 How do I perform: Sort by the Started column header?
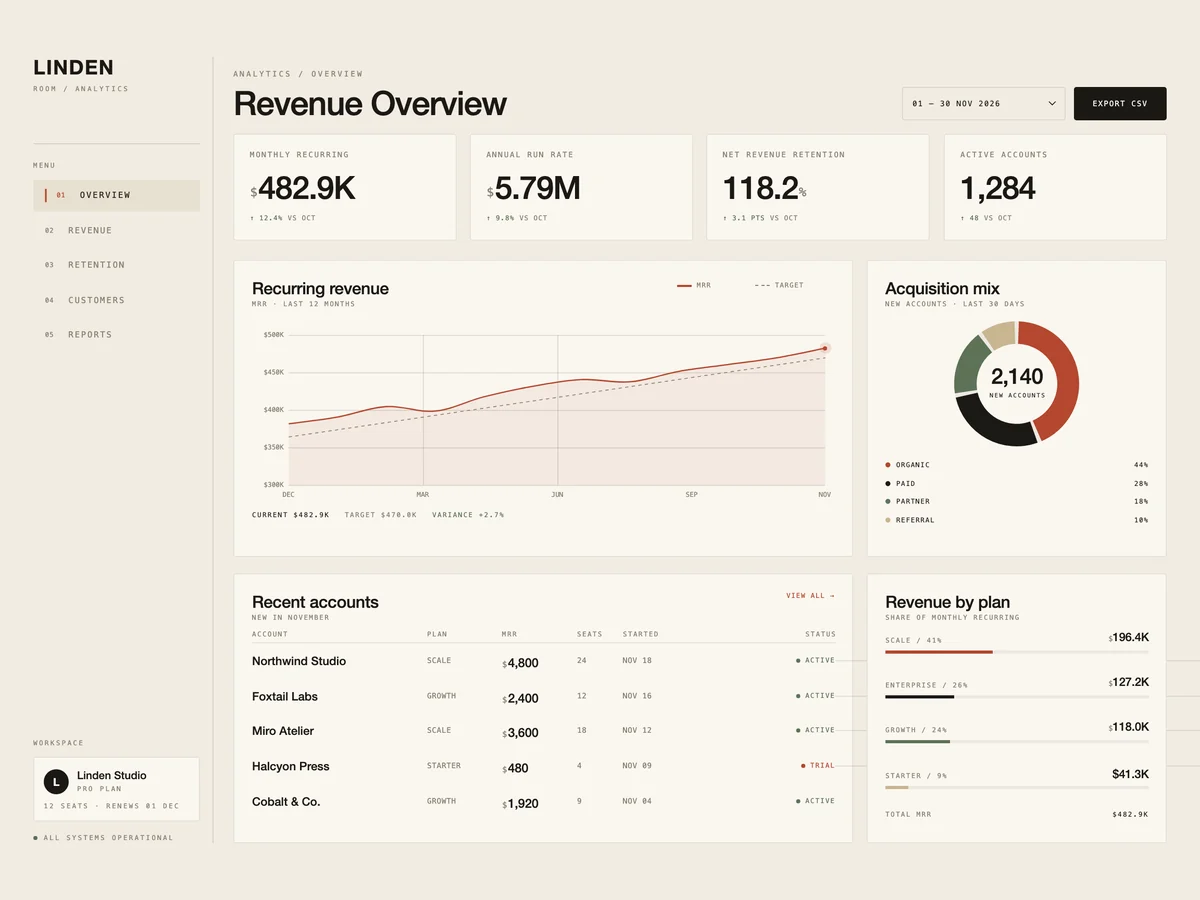coord(640,634)
